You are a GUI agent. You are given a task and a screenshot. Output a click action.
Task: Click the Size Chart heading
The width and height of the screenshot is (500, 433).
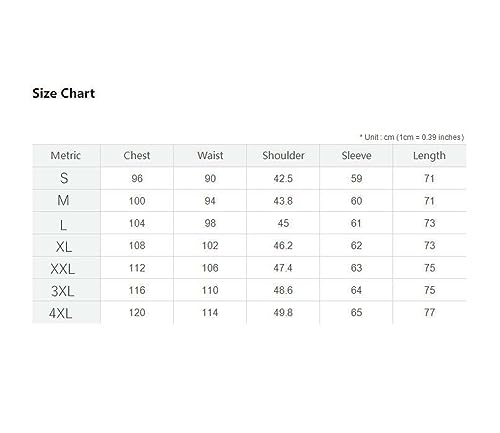(64, 93)
